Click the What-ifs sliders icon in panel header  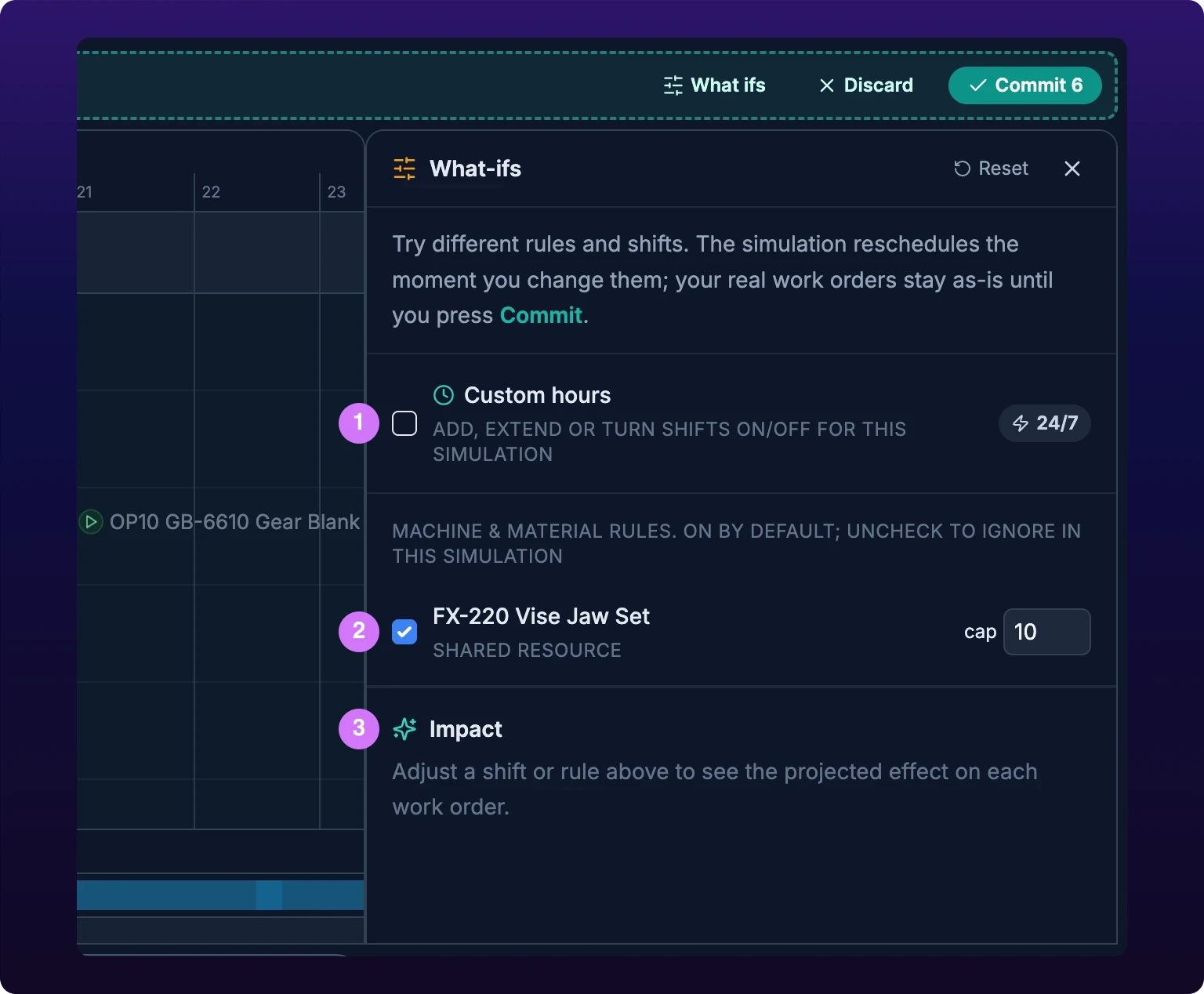pos(404,169)
